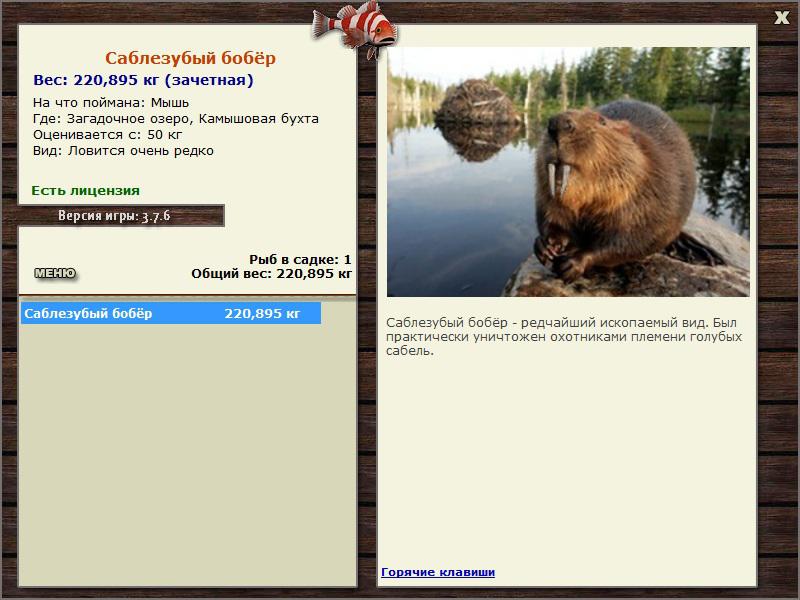The width and height of the screenshot is (800, 600).
Task: Click the Общий вес total text
Action: tap(271, 273)
